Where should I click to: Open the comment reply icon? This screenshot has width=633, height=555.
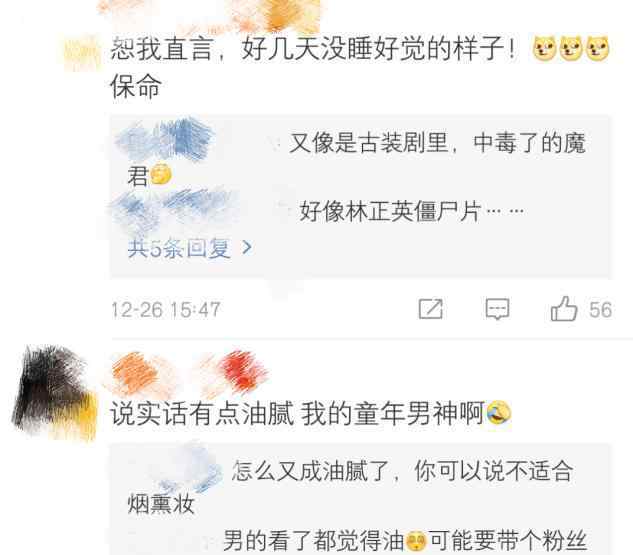click(x=497, y=309)
